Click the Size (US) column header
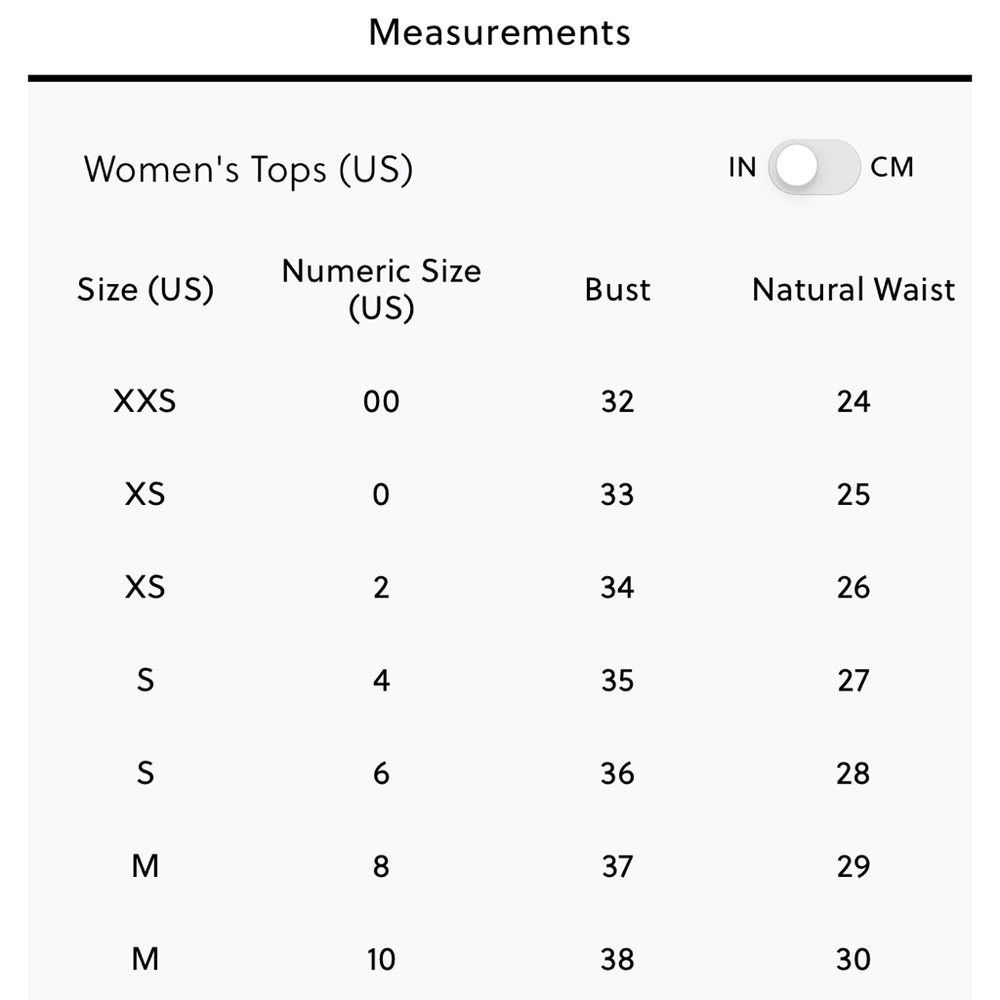This screenshot has width=1000, height=1000. coord(145,290)
